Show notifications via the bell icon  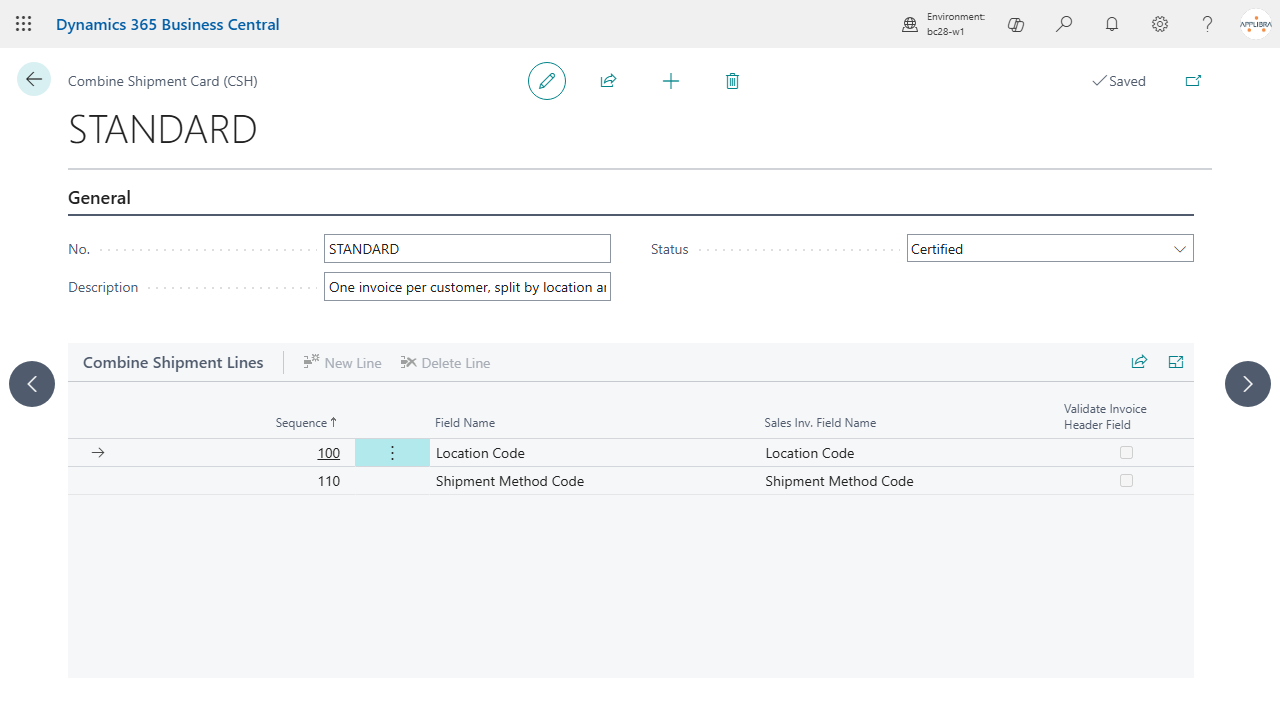(x=1112, y=24)
